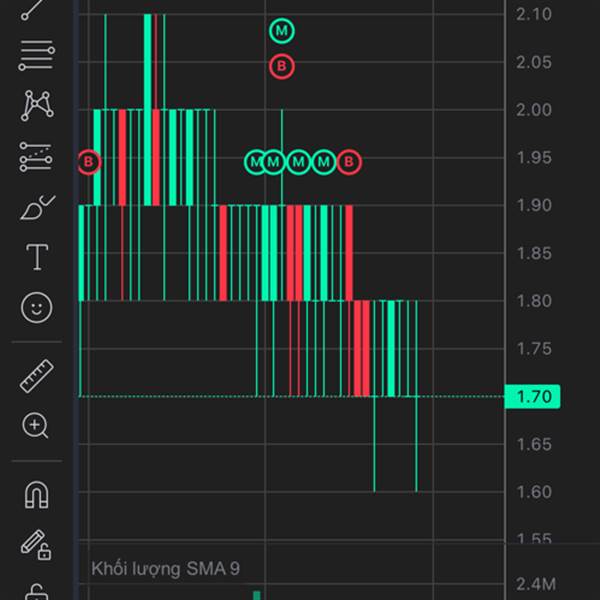Viewport: 600px width, 600px height.
Task: Select the Text annotation tool
Action: click(37, 257)
